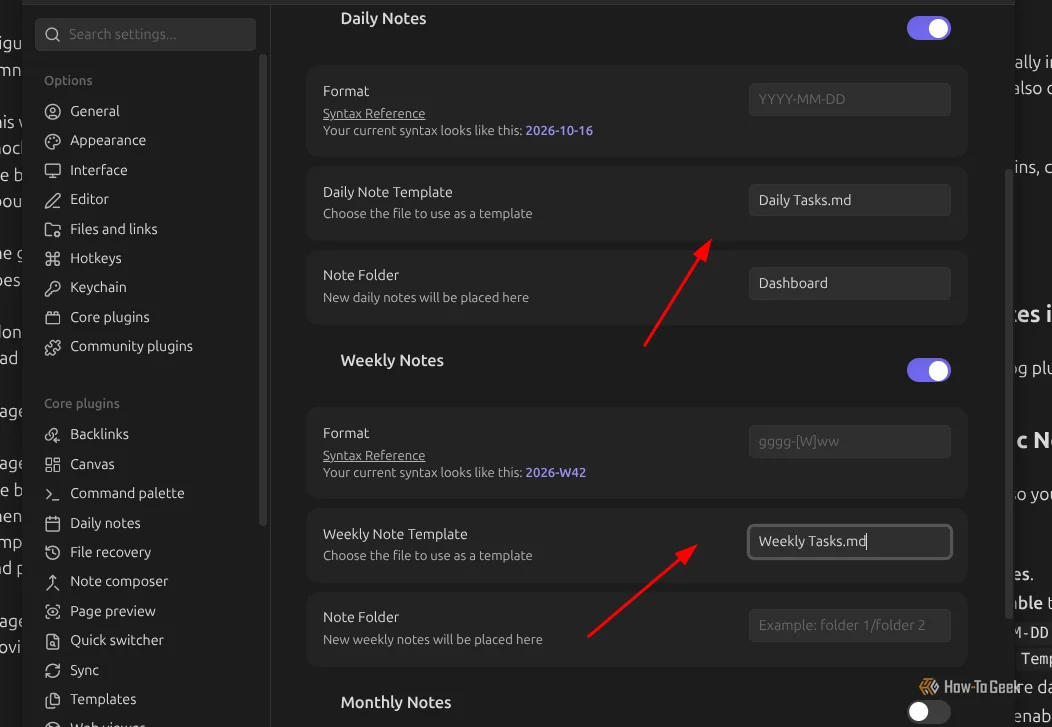Click the Command palette terminal icon
Screen dimensions: 1052x727
(52, 494)
